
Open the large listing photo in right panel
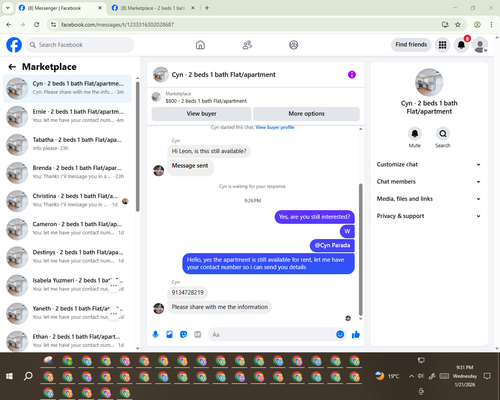point(429,82)
